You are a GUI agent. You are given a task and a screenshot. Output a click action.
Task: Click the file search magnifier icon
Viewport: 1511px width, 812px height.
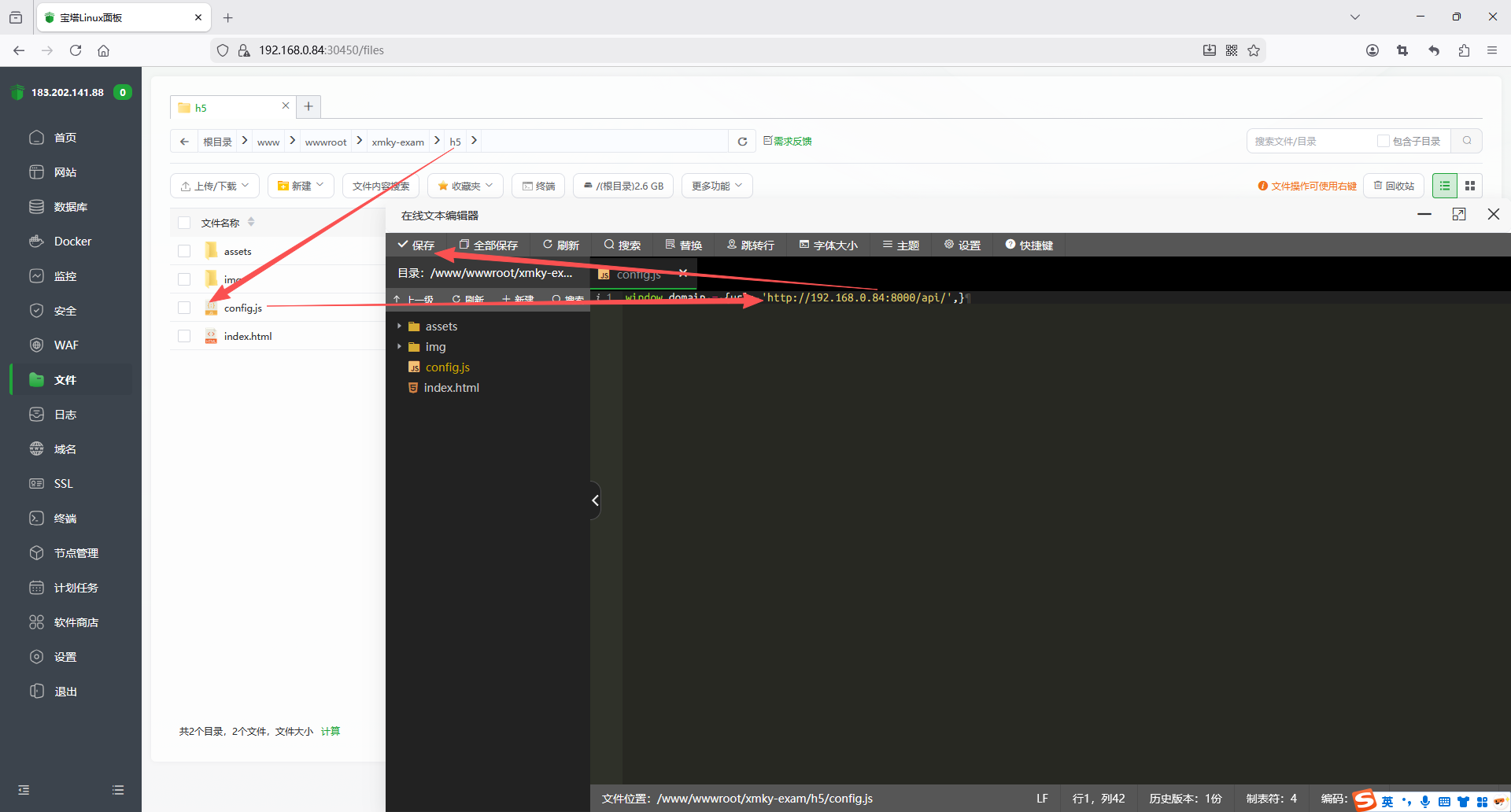pyautogui.click(x=1467, y=141)
